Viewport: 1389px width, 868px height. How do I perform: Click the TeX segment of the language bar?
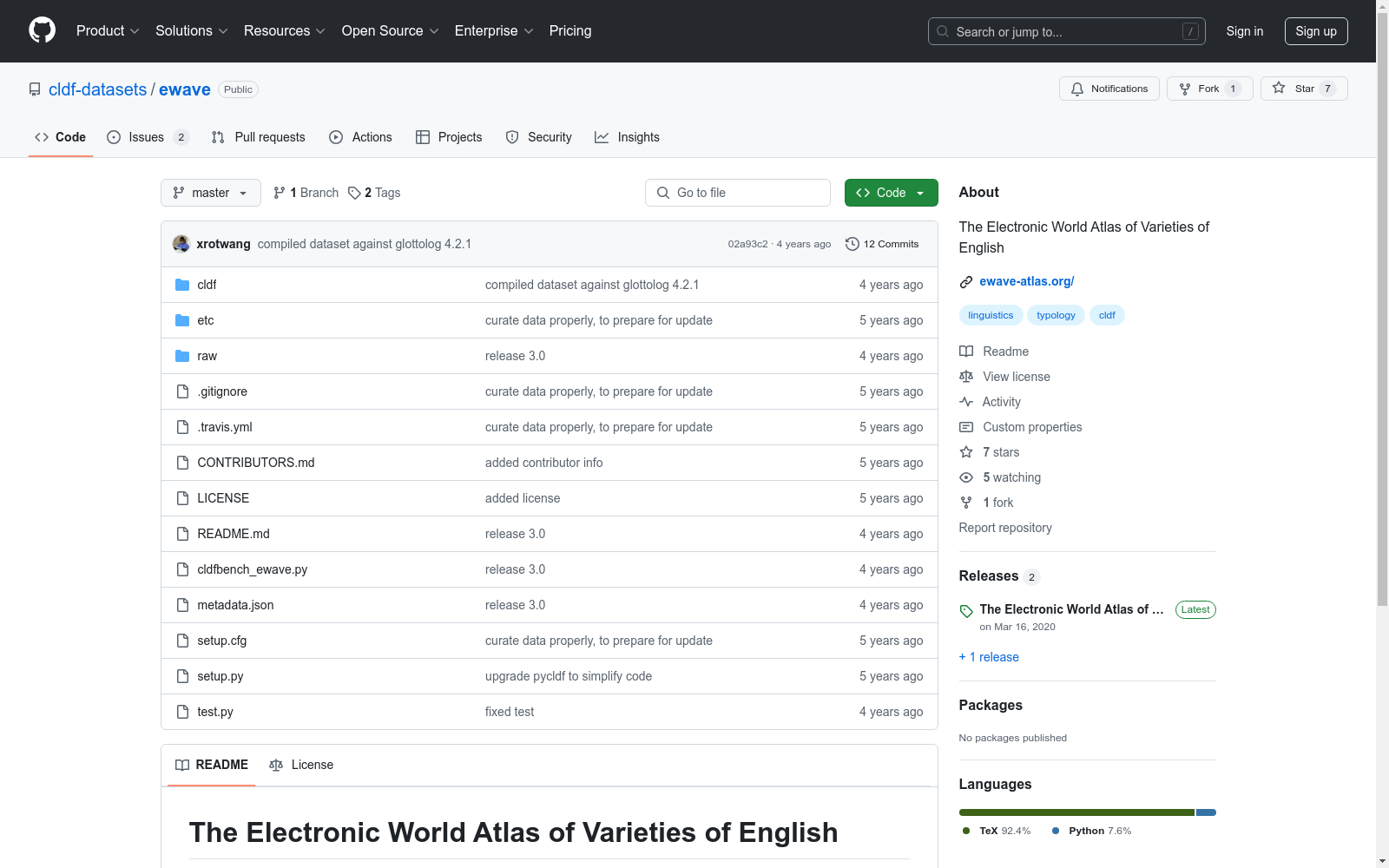click(1076, 812)
